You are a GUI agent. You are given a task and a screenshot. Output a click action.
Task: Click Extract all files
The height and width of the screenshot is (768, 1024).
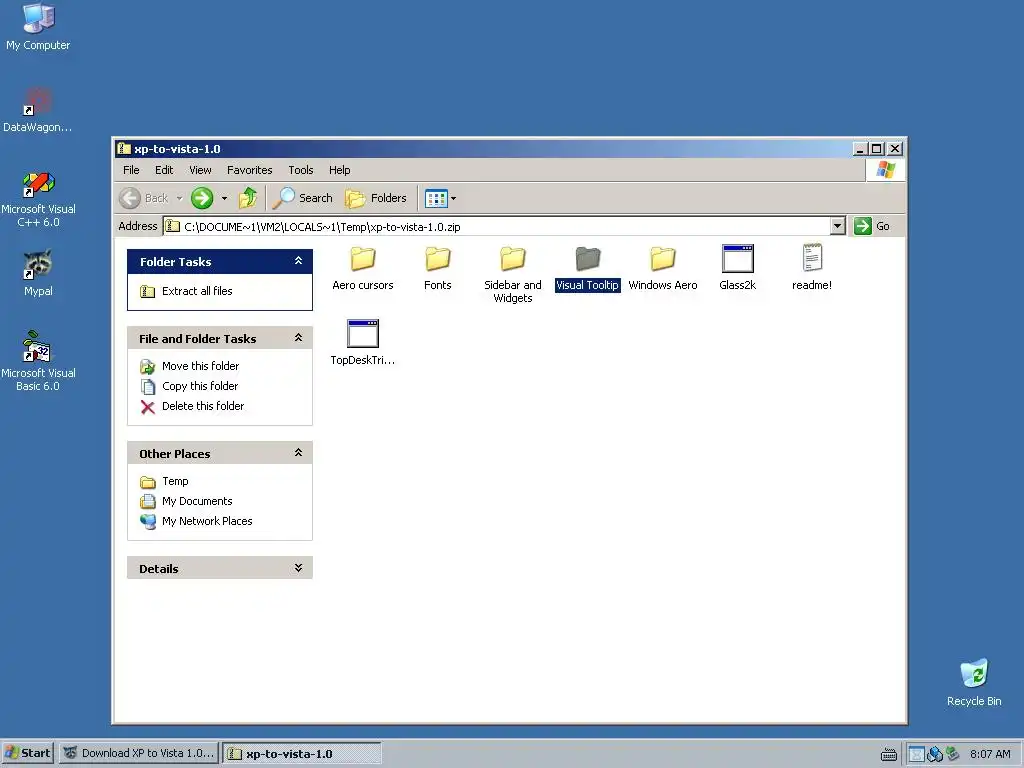point(187,291)
